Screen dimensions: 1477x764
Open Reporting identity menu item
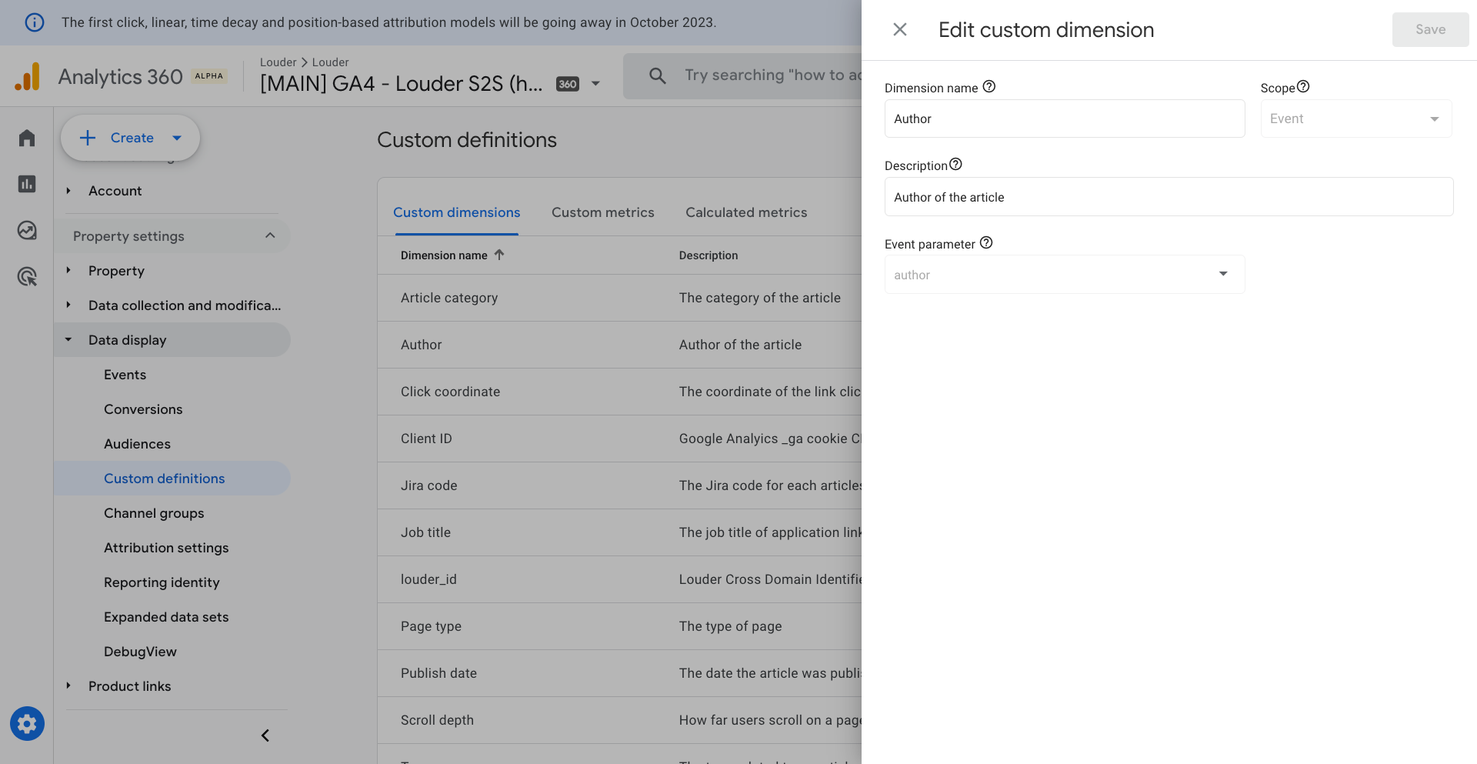point(162,582)
